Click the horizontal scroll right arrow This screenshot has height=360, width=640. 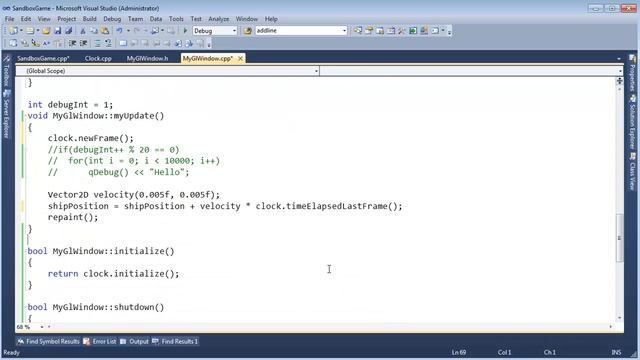click(x=611, y=327)
